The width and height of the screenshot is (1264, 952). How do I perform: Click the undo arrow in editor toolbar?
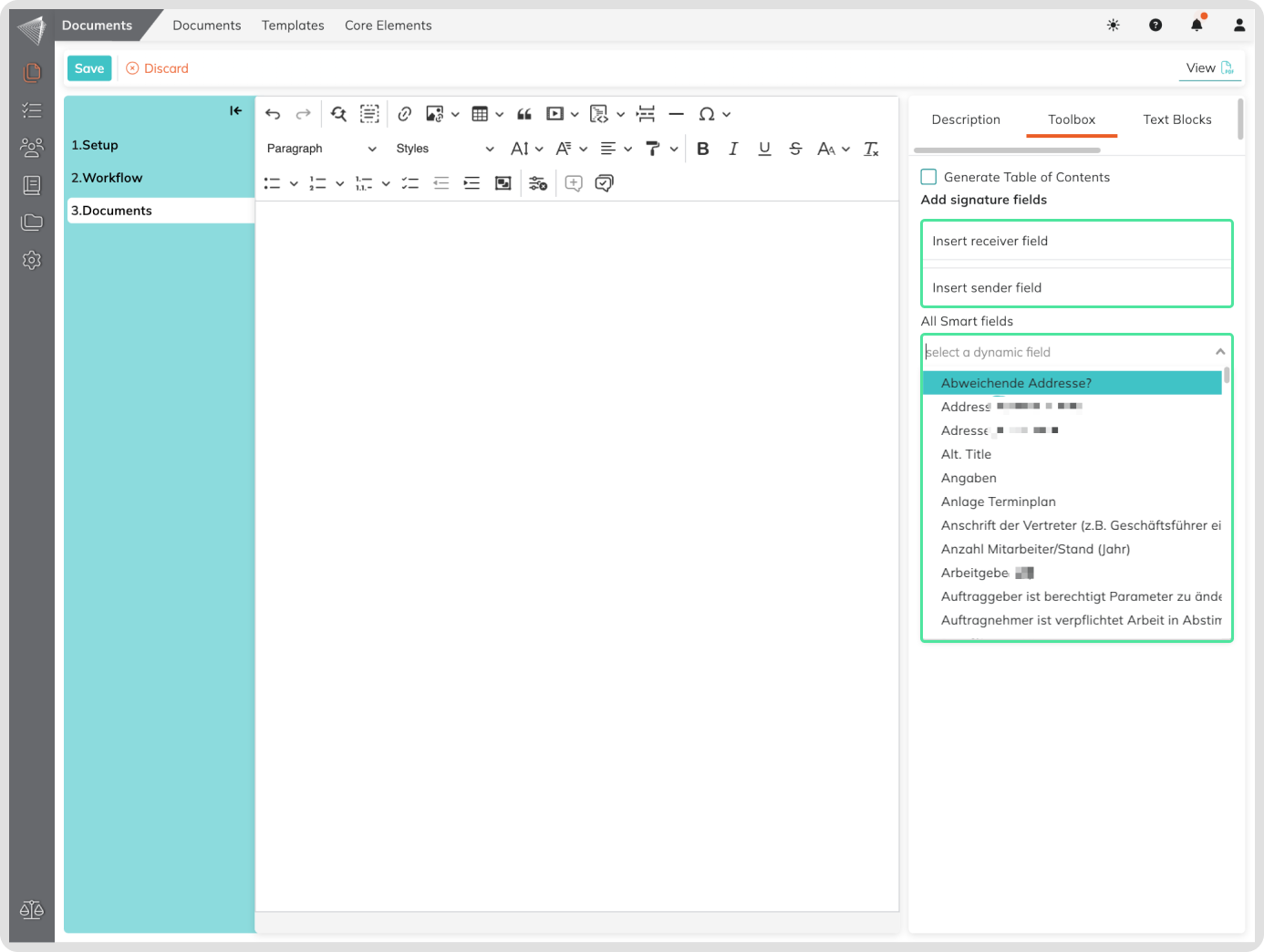pyautogui.click(x=273, y=114)
